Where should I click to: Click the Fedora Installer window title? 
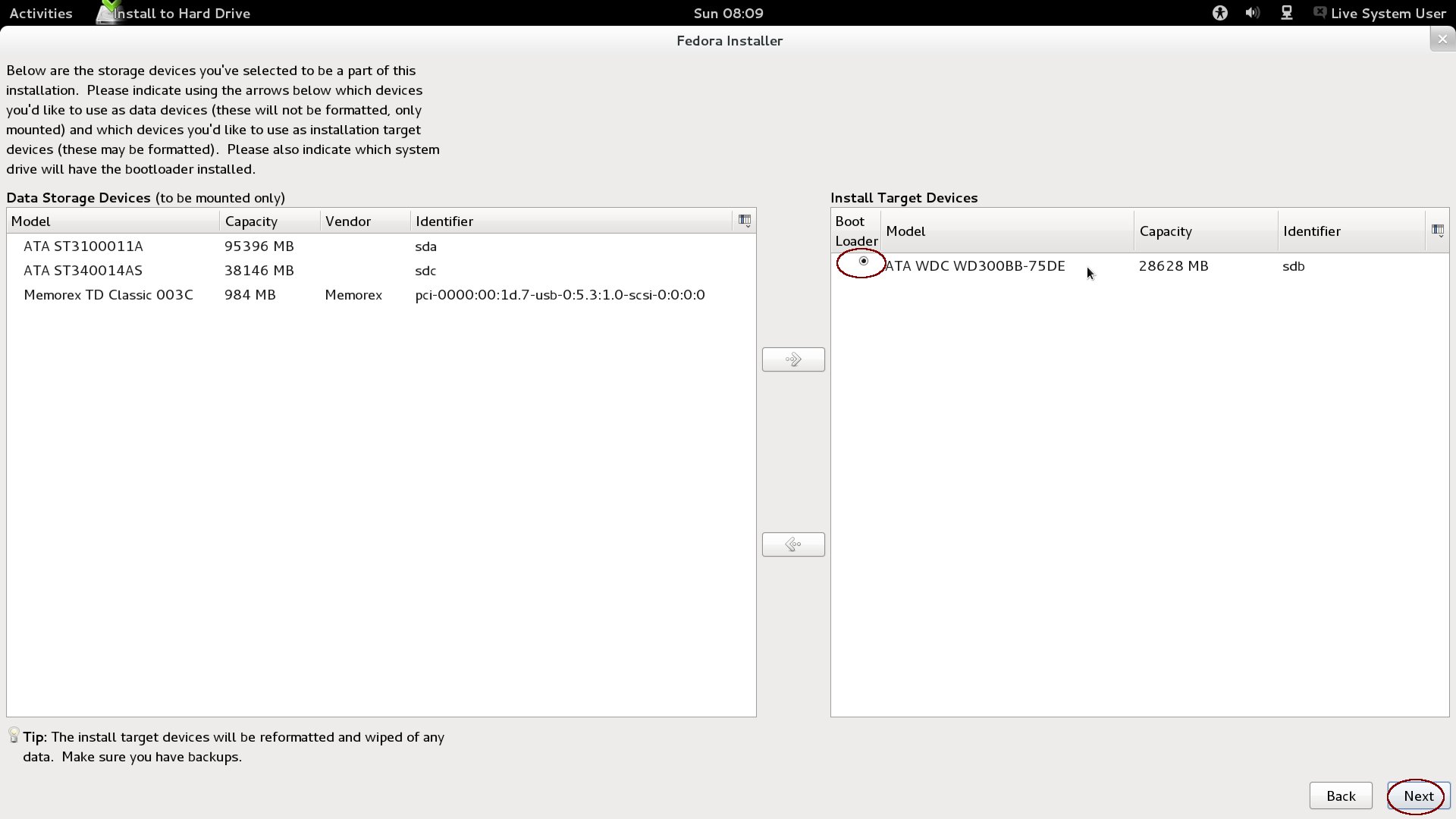point(730,40)
